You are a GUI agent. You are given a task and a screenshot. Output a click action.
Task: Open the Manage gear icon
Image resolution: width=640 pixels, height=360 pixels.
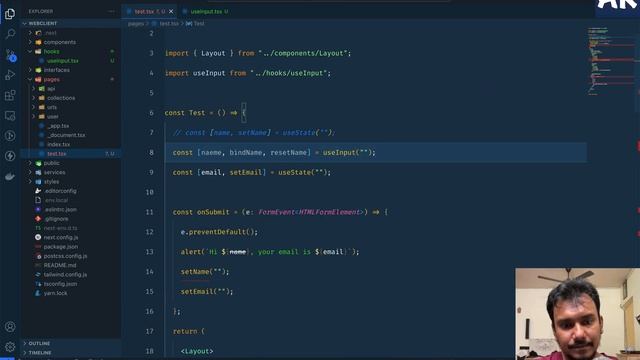pyautogui.click(x=10, y=347)
